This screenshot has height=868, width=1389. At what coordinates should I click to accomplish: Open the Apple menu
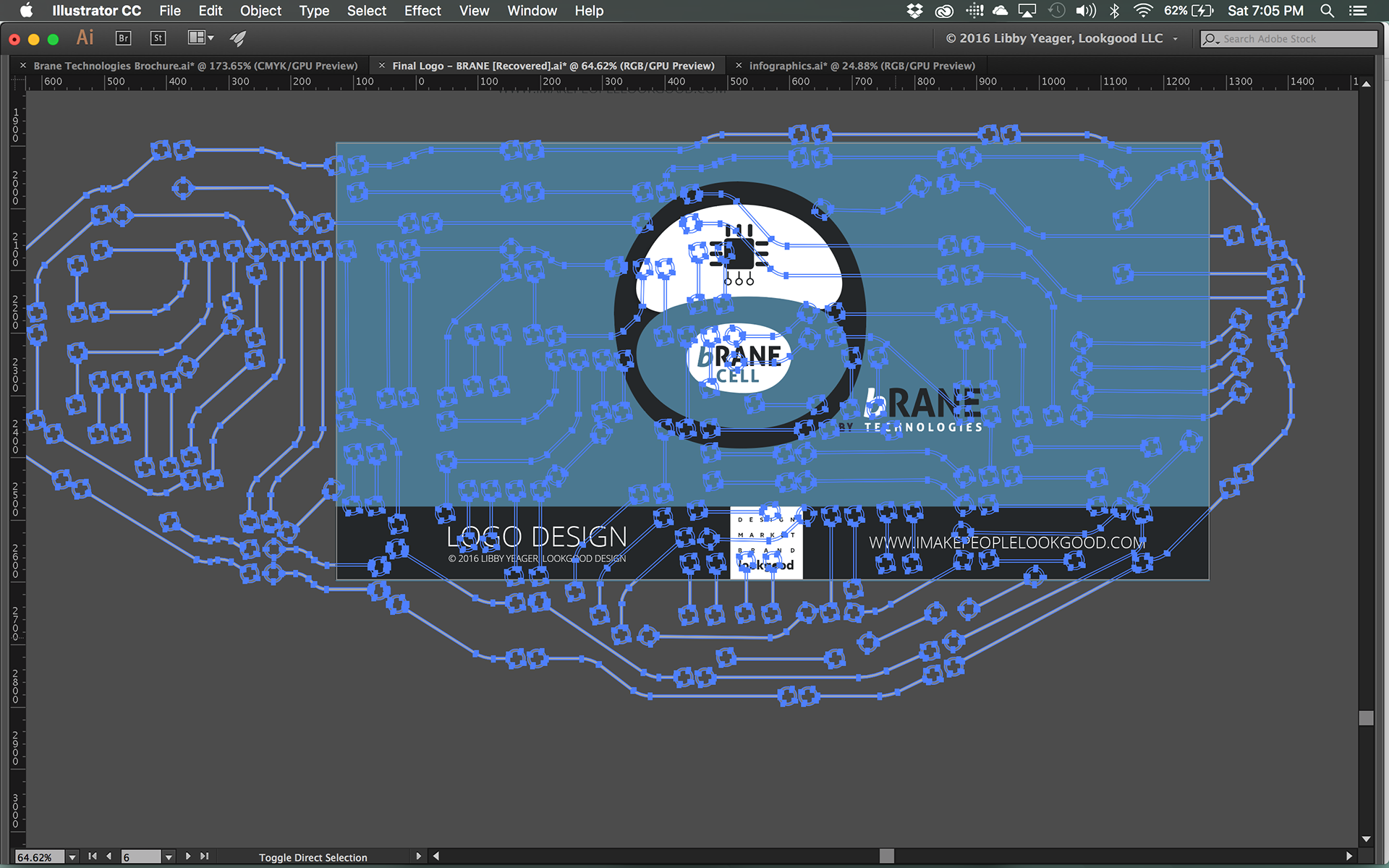(x=26, y=10)
